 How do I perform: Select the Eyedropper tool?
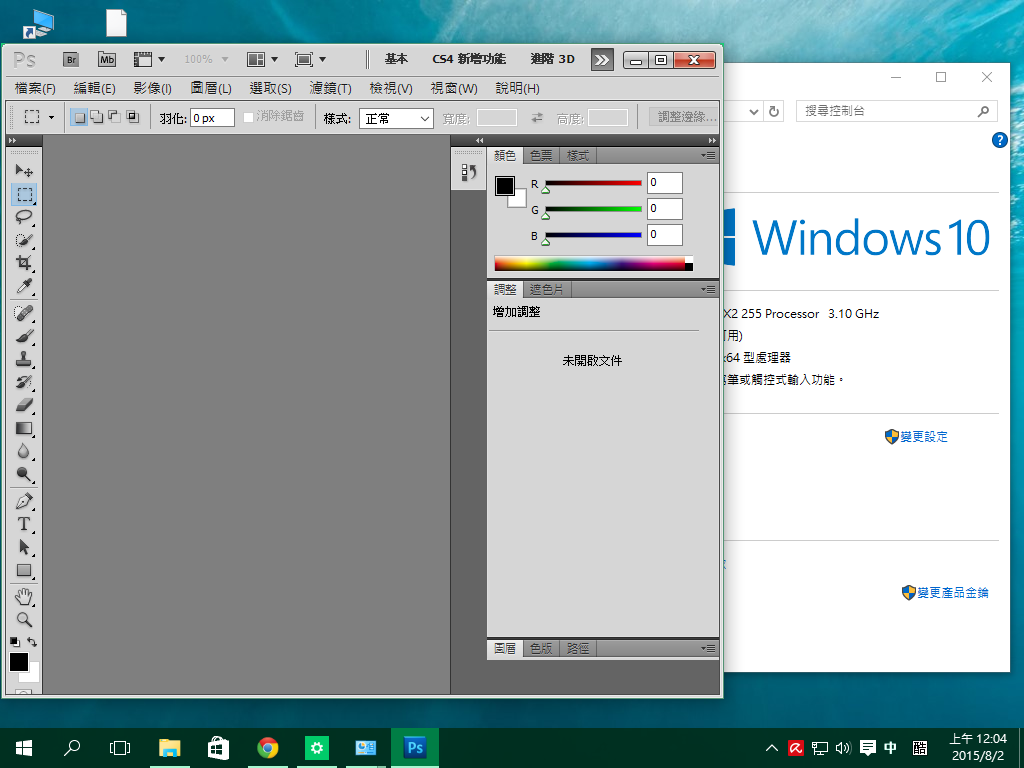click(24, 285)
